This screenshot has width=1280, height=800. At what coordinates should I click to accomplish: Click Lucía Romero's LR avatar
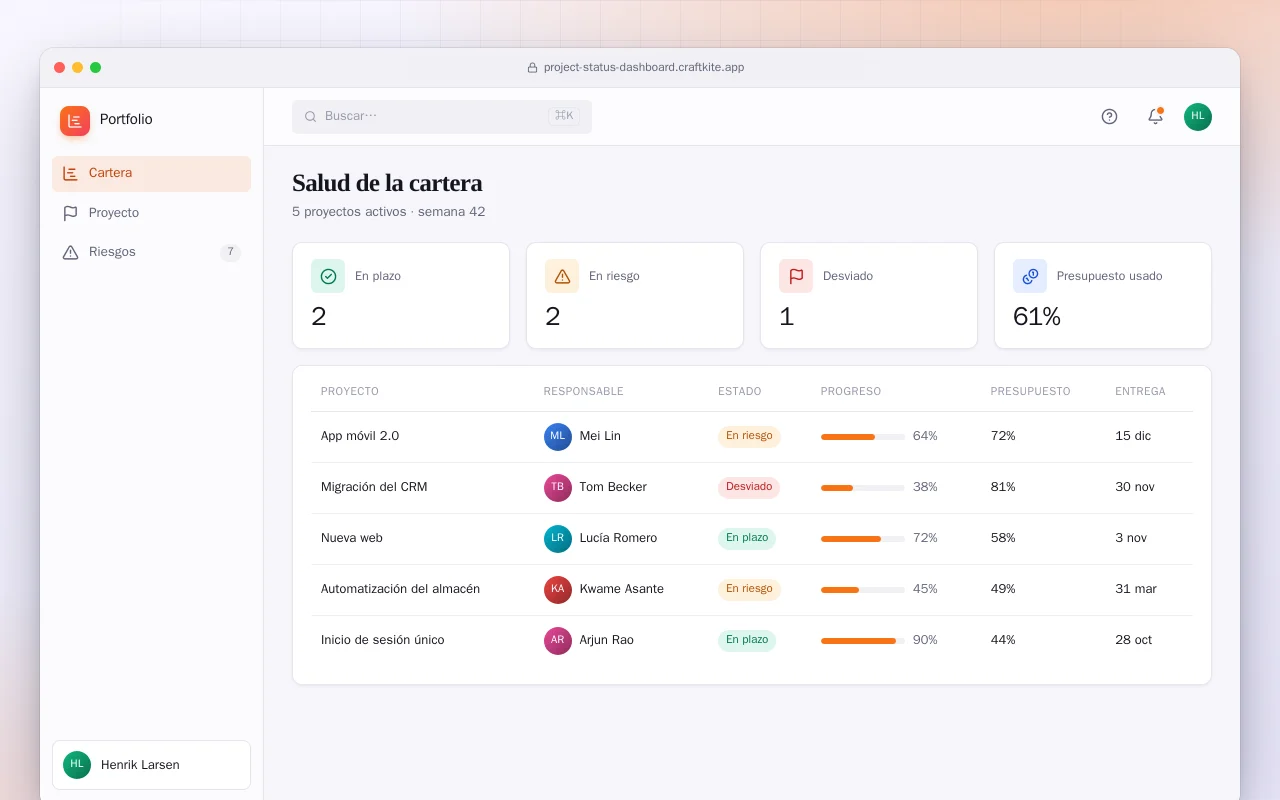pyautogui.click(x=558, y=539)
